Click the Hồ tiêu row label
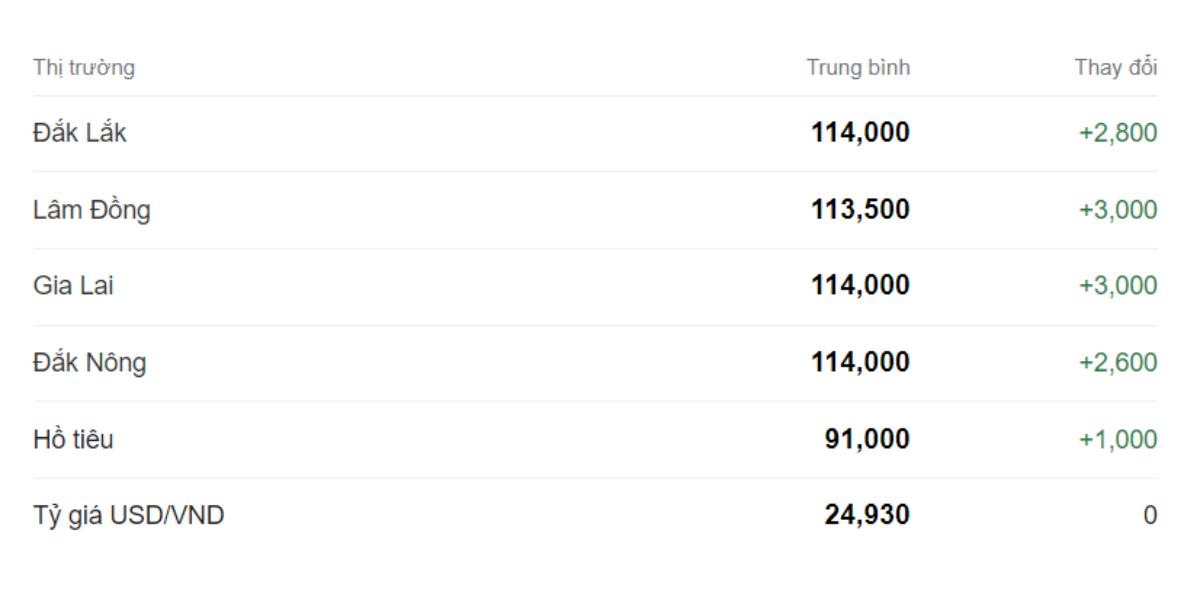The width and height of the screenshot is (1200, 600). tap(73, 439)
